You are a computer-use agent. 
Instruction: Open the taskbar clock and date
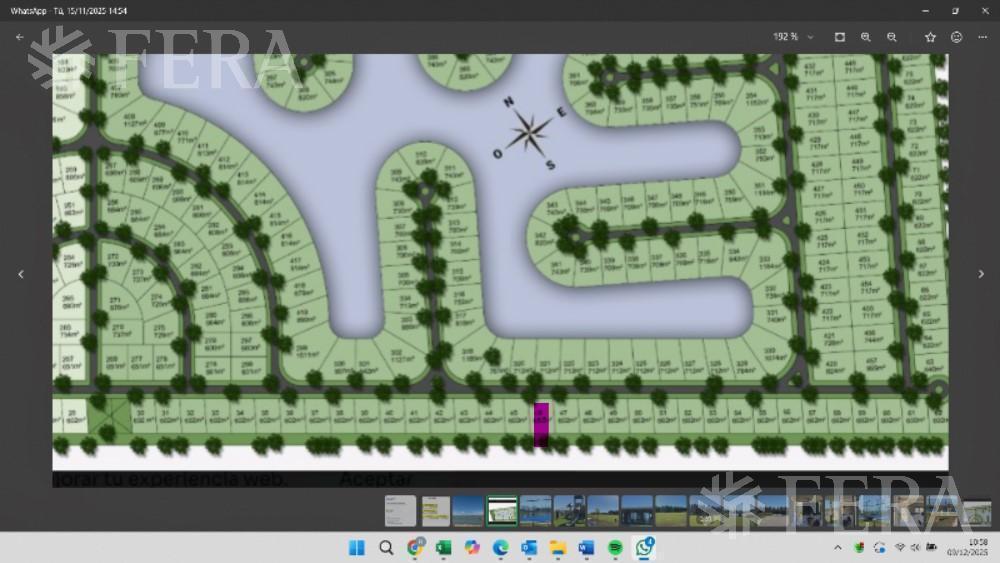(x=969, y=547)
